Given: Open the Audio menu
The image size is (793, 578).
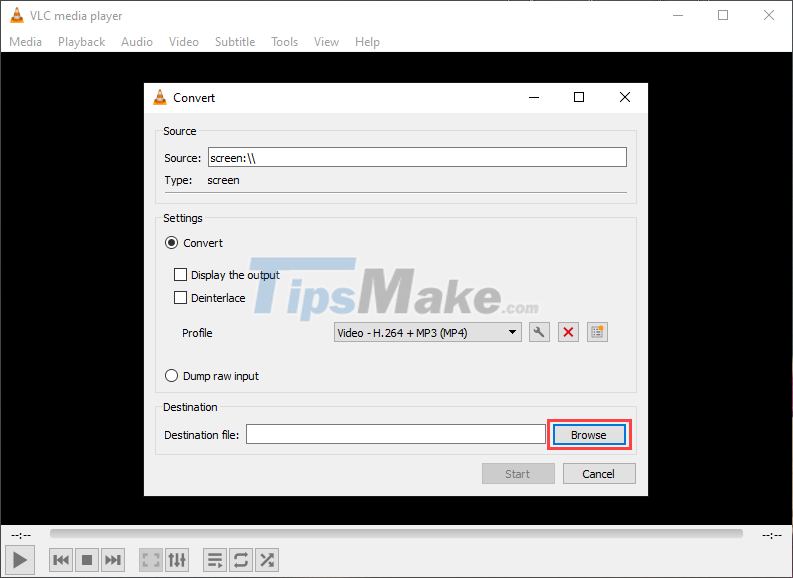Looking at the screenshot, I should click(137, 41).
